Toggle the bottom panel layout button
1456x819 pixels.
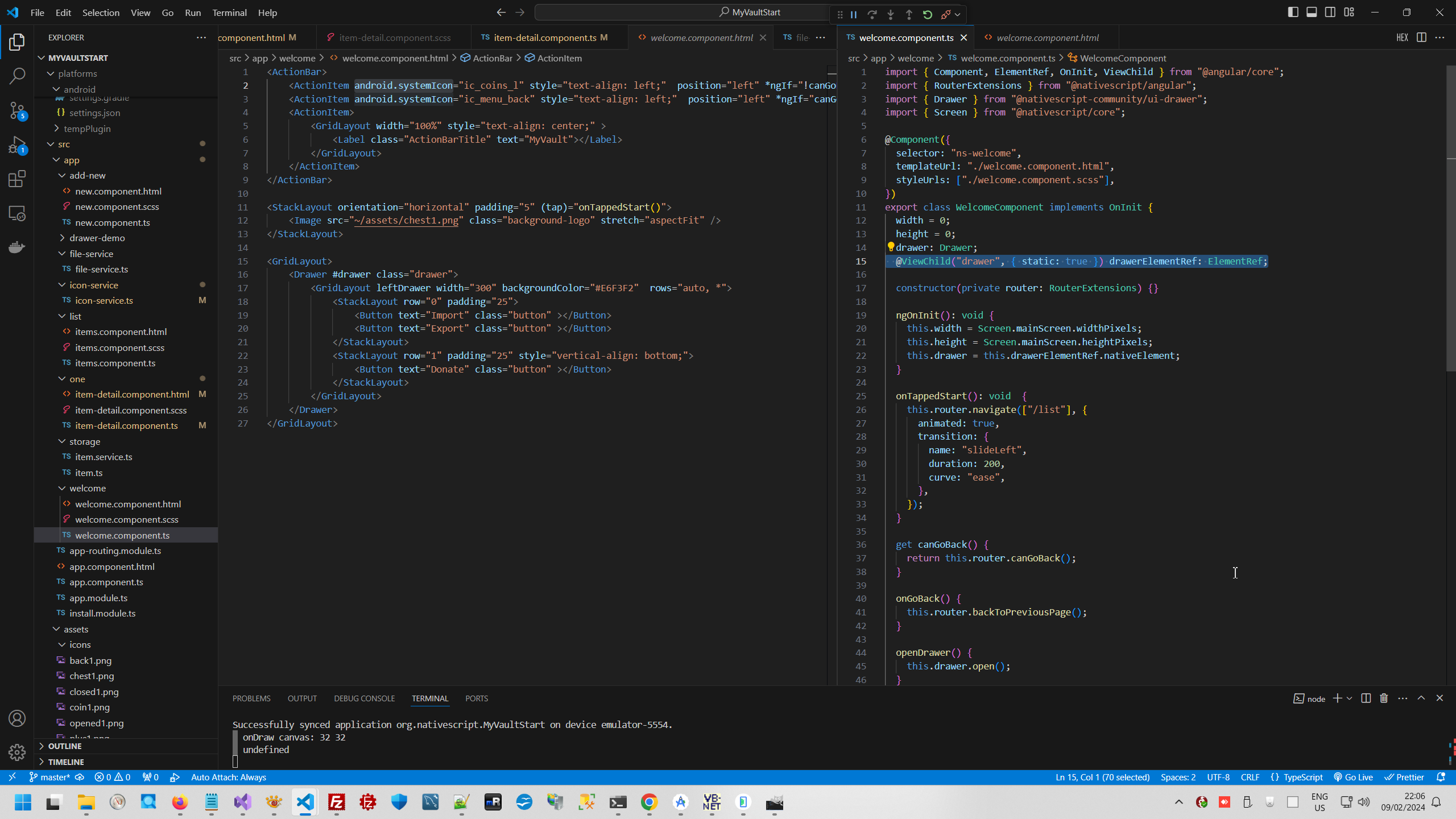click(1312, 12)
